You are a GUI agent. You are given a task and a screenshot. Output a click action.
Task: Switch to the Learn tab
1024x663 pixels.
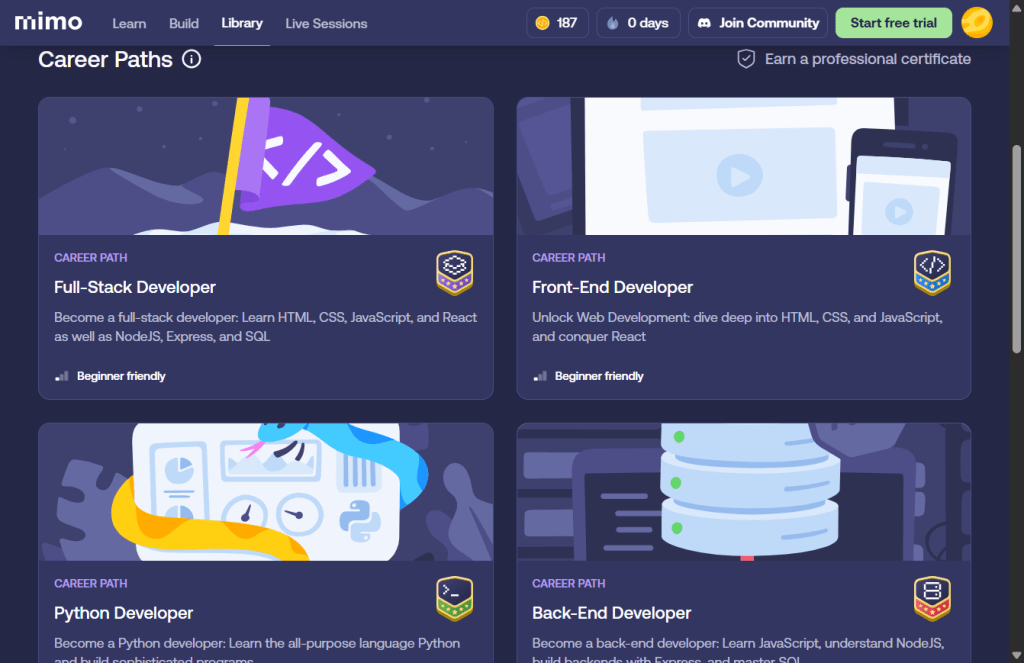(129, 23)
